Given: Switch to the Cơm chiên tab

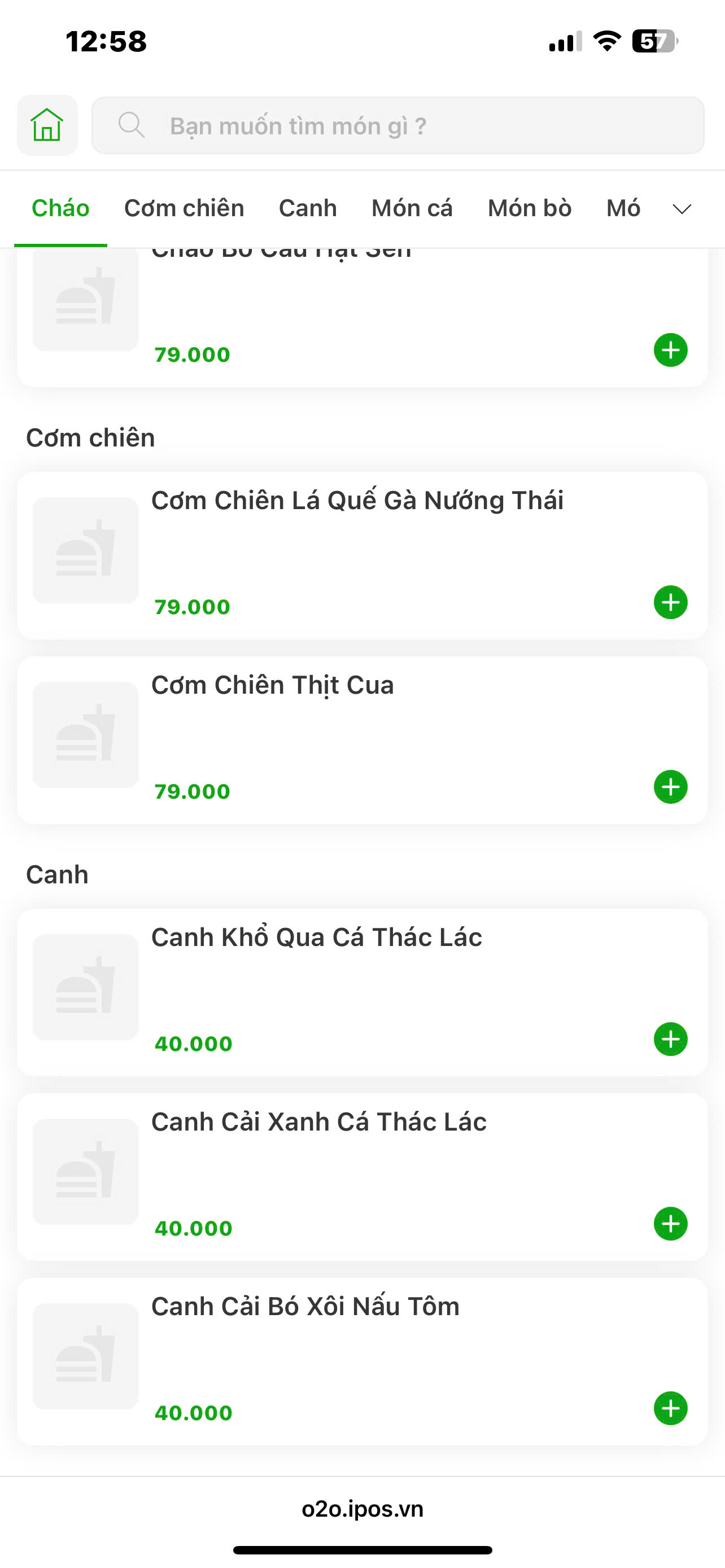Looking at the screenshot, I should 184,209.
